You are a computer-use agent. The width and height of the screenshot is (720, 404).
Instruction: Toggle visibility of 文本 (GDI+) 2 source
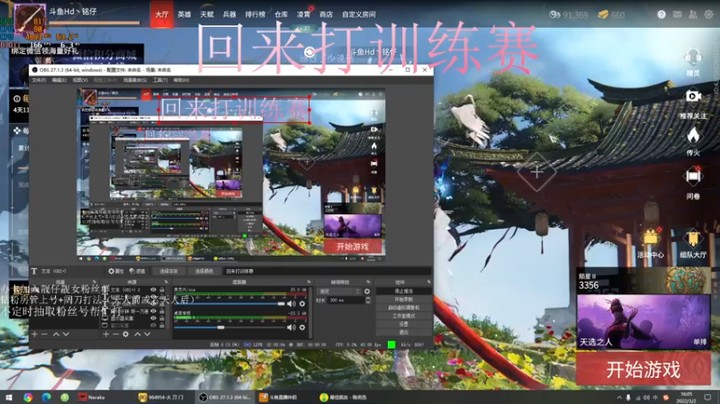coord(153,290)
